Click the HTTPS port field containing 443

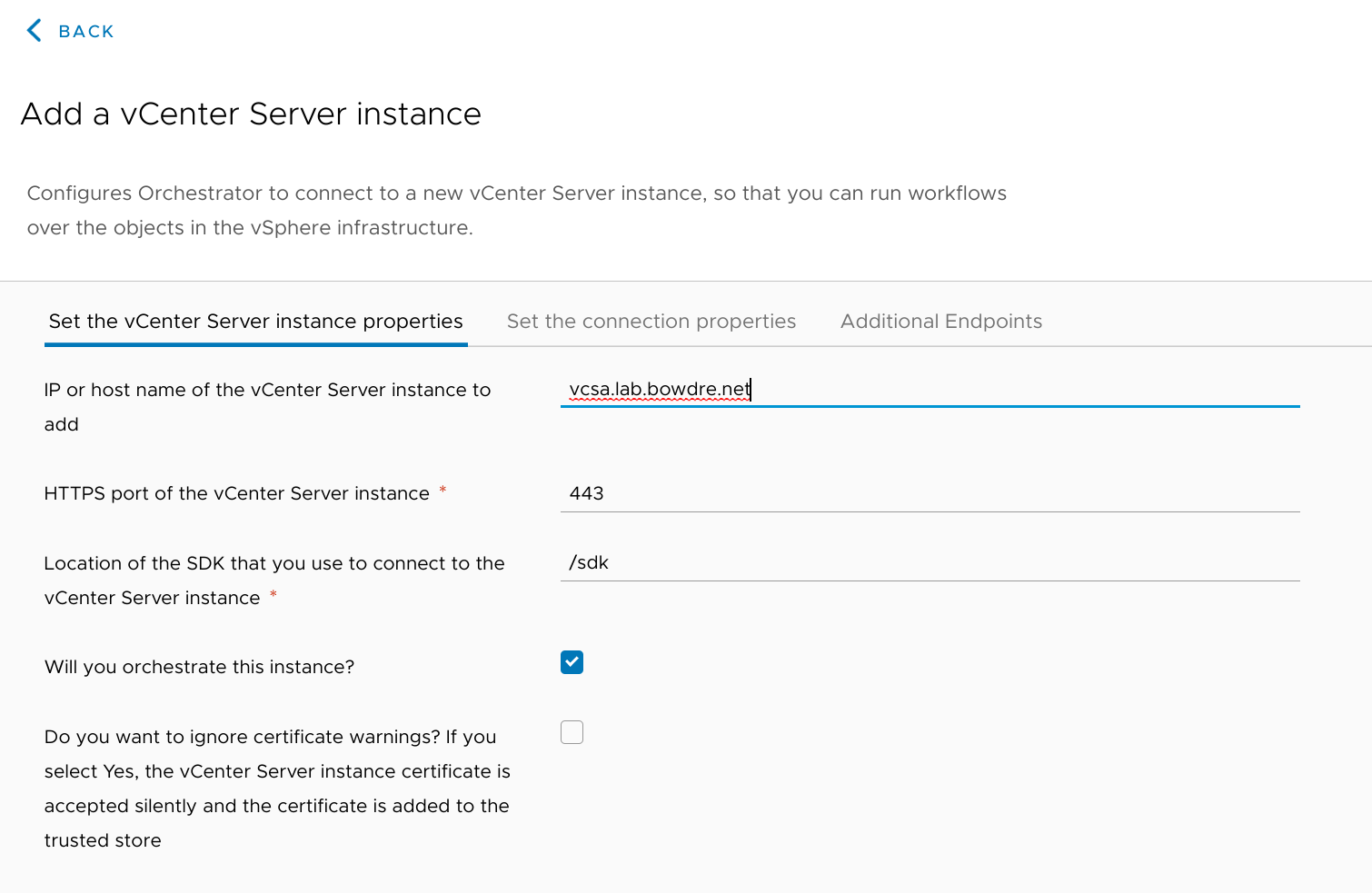click(930, 493)
